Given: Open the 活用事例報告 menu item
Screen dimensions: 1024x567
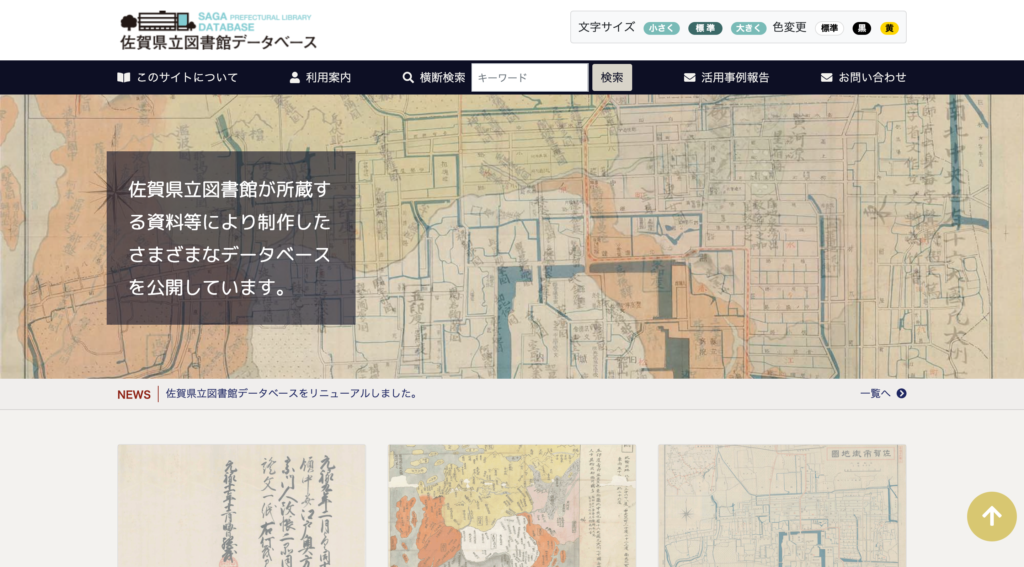Looking at the screenshot, I should pyautogui.click(x=727, y=77).
